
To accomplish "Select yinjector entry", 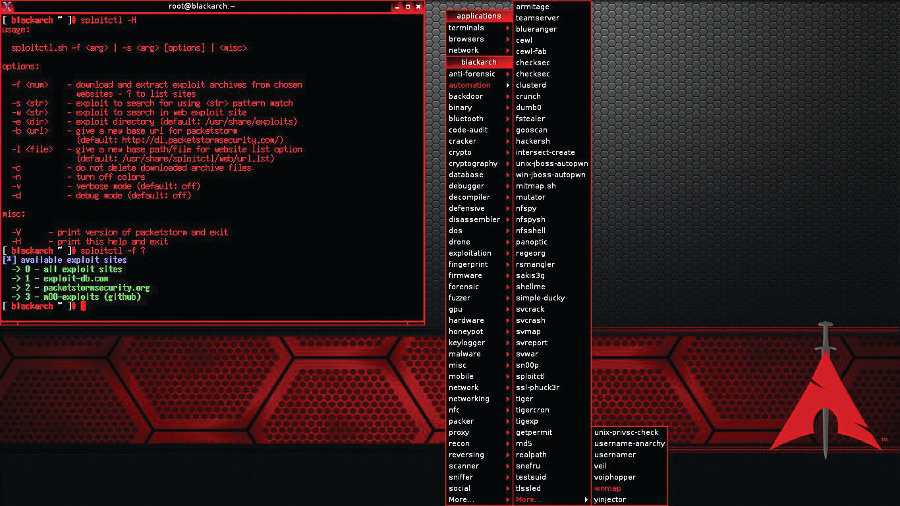I will pos(610,500).
